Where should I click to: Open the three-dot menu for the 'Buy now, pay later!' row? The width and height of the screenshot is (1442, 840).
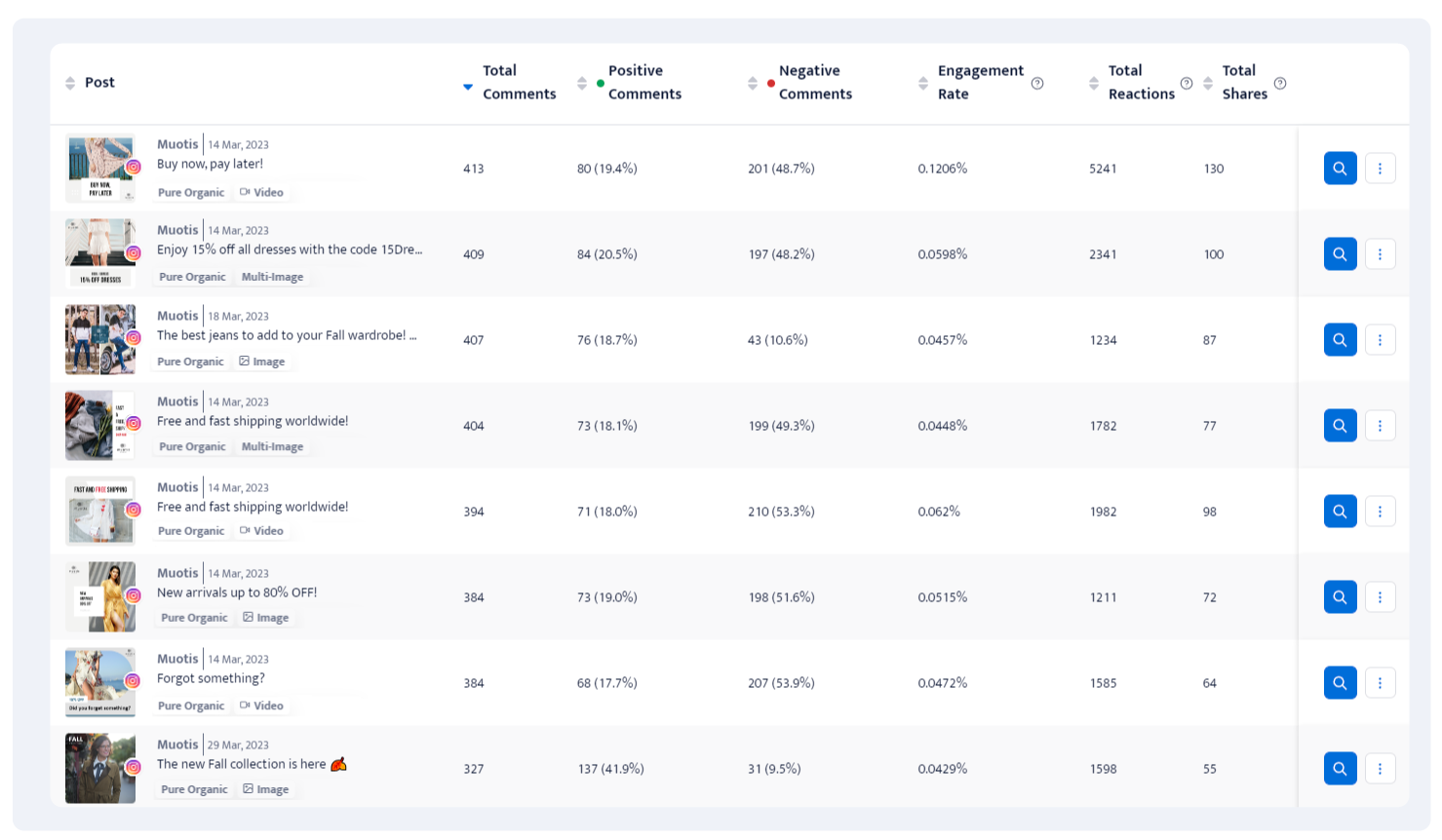click(x=1380, y=168)
